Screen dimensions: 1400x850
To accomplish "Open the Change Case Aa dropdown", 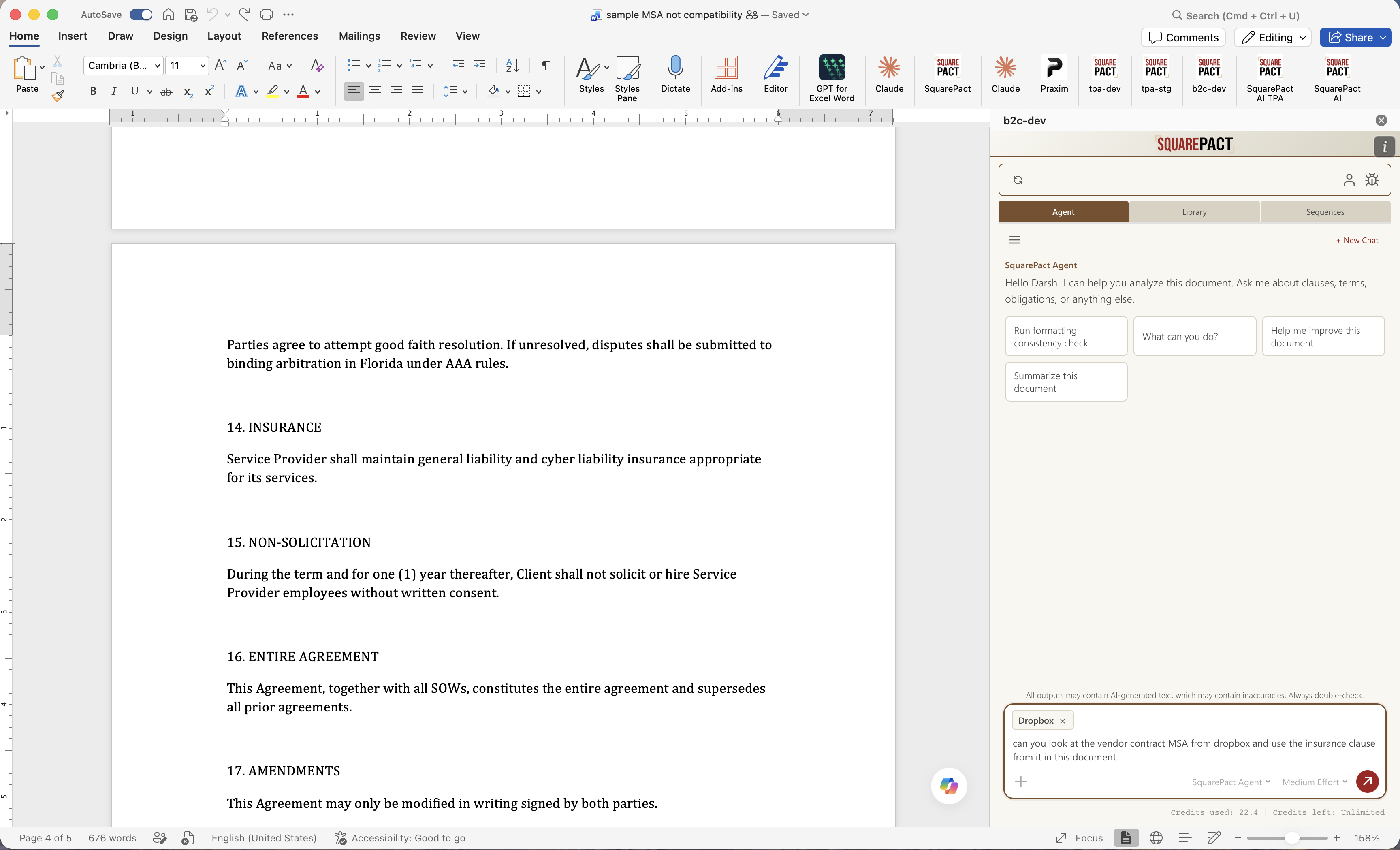I will coord(280,65).
